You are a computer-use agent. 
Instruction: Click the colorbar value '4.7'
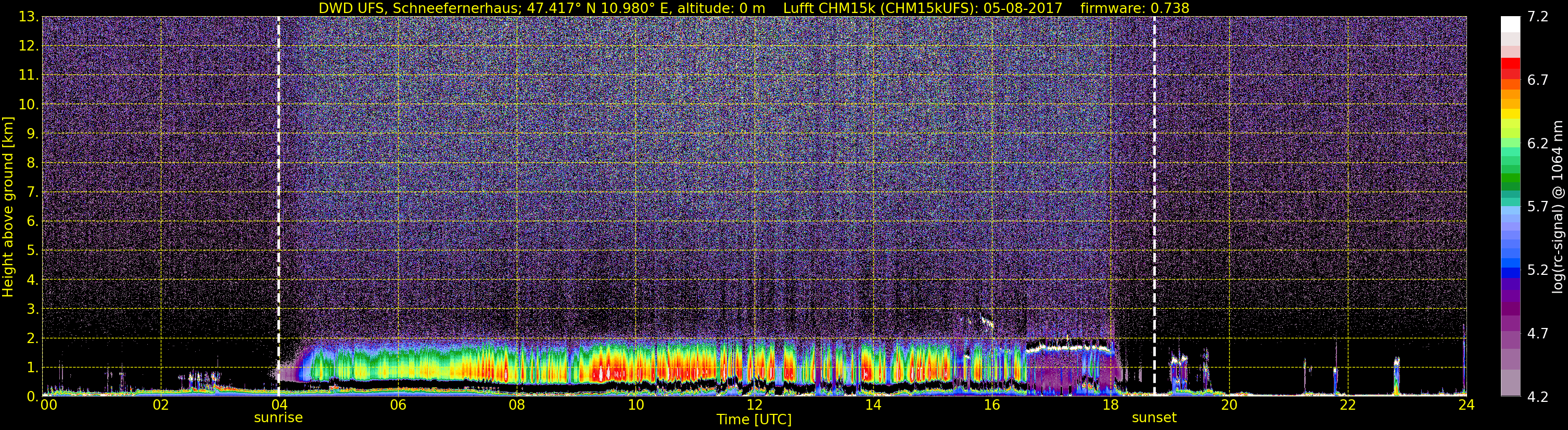[x=1538, y=333]
